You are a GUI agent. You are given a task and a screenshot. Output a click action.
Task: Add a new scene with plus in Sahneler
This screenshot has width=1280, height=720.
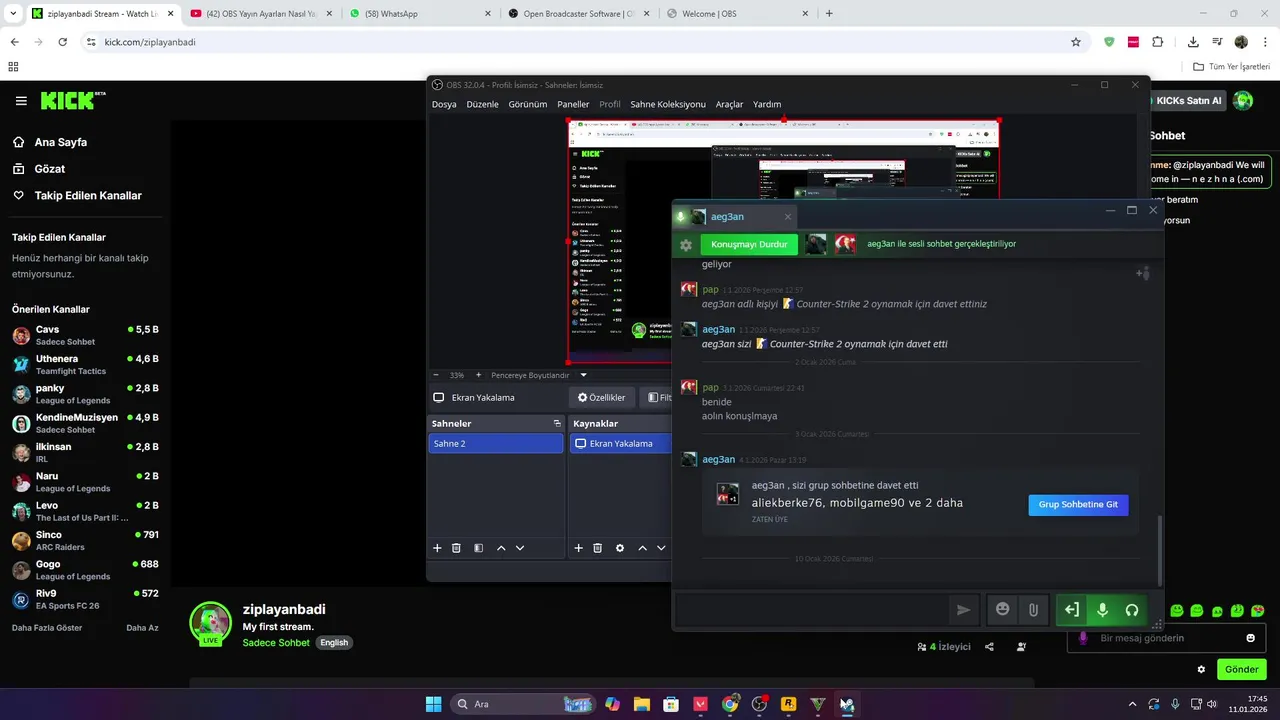point(437,548)
